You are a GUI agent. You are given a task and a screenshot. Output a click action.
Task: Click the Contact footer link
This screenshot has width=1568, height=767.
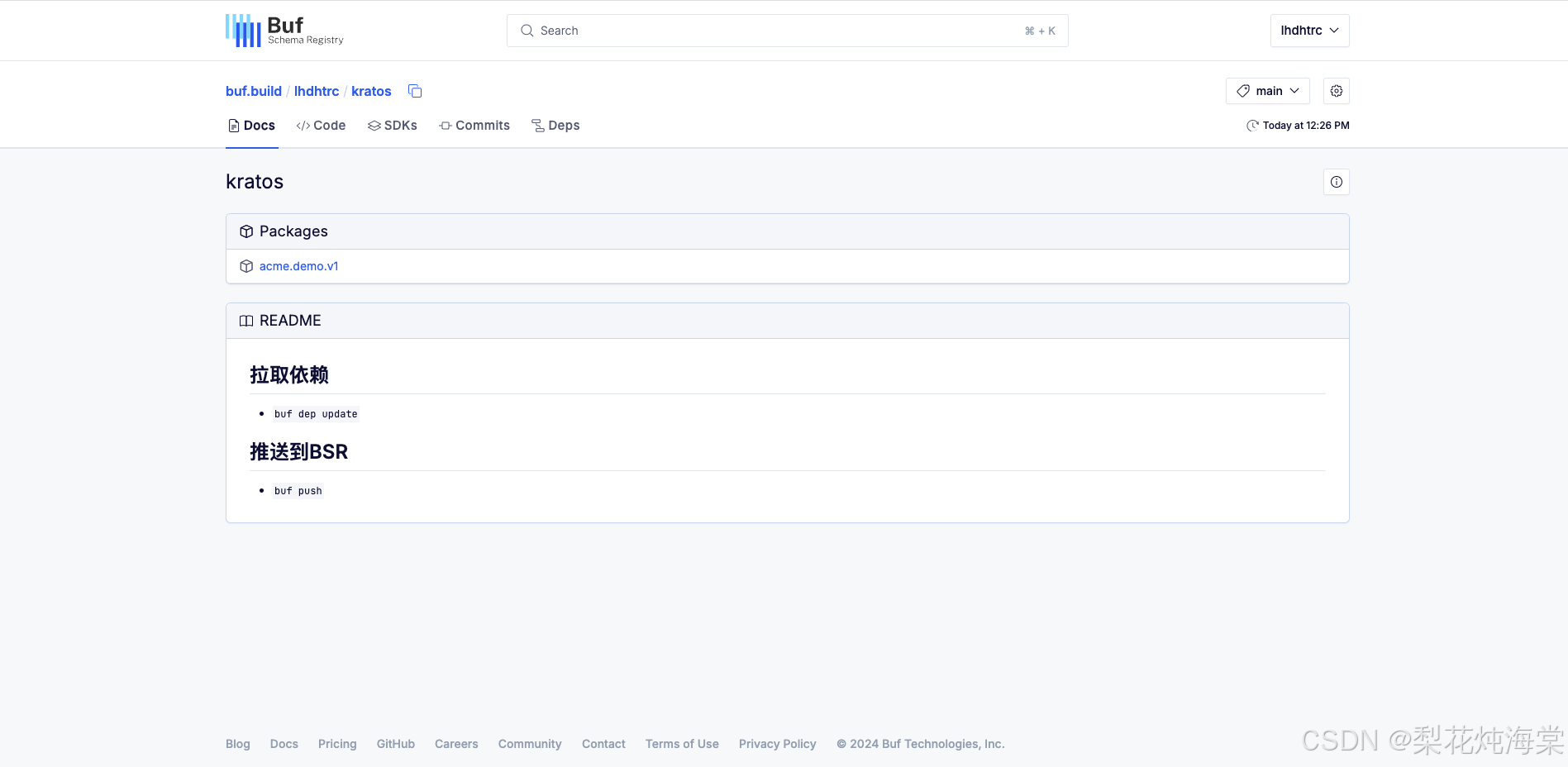pos(603,744)
